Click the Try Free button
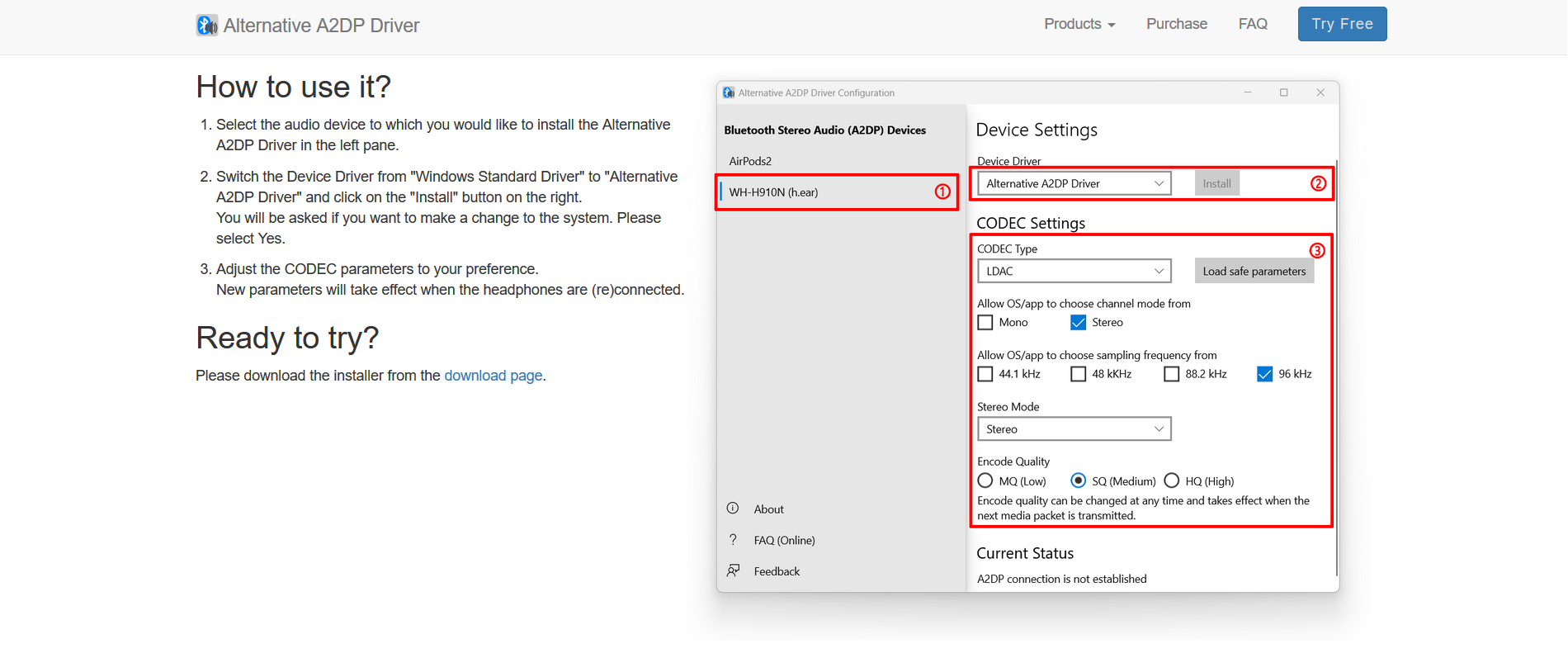Viewport: 1568px width, 672px height. [x=1343, y=24]
